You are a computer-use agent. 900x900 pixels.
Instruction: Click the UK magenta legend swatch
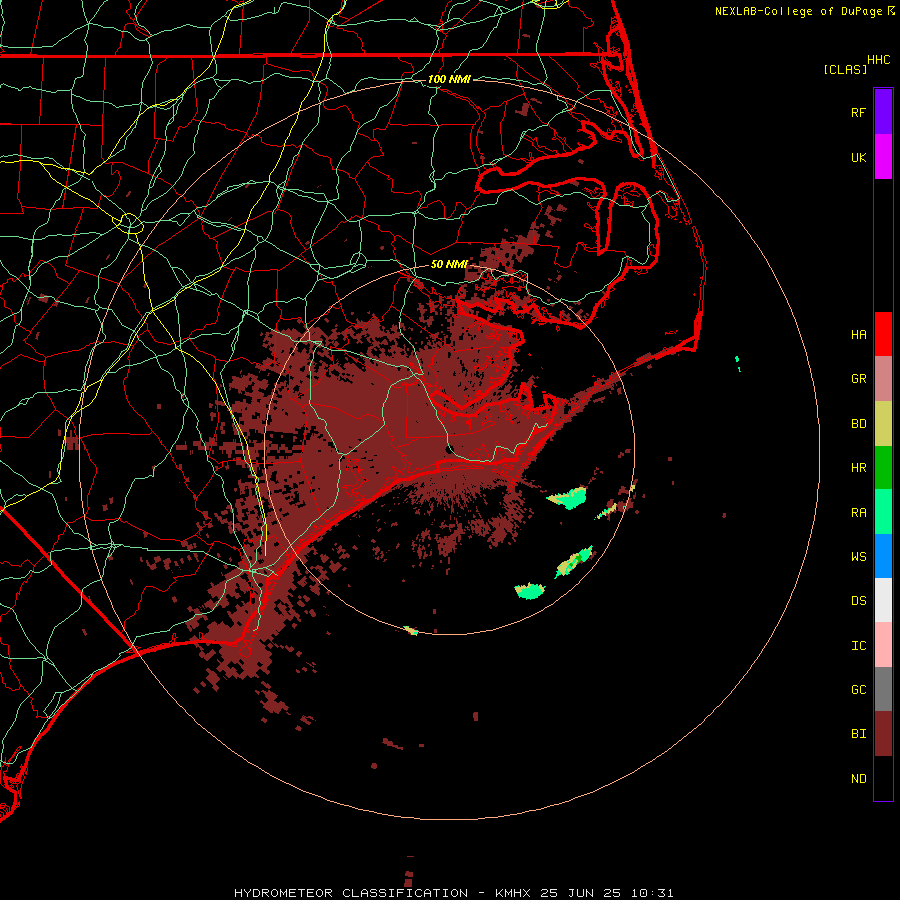pyautogui.click(x=883, y=157)
